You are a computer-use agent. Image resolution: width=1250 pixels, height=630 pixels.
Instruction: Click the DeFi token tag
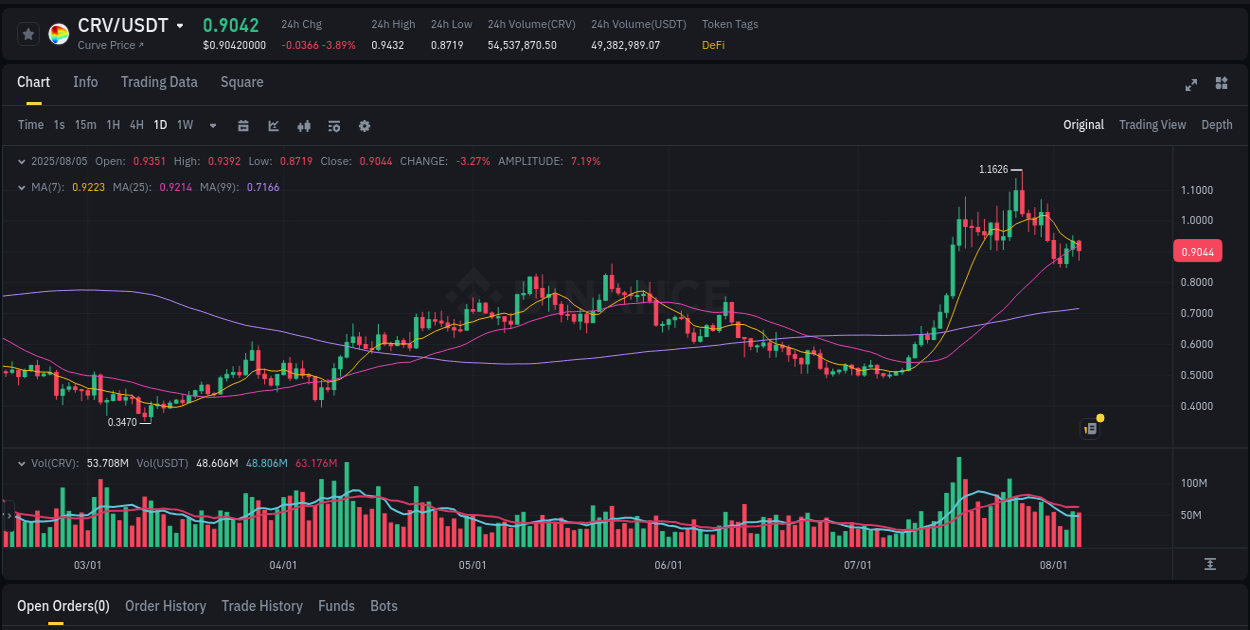coord(713,45)
